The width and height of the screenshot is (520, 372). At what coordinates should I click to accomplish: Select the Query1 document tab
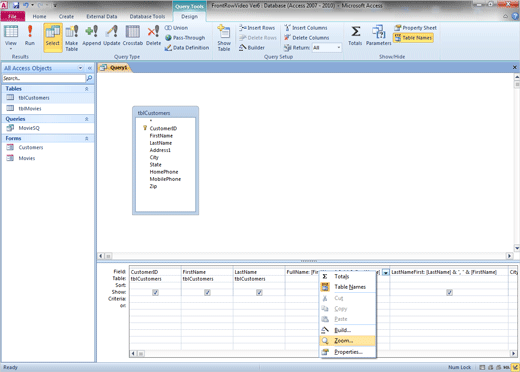[115, 68]
